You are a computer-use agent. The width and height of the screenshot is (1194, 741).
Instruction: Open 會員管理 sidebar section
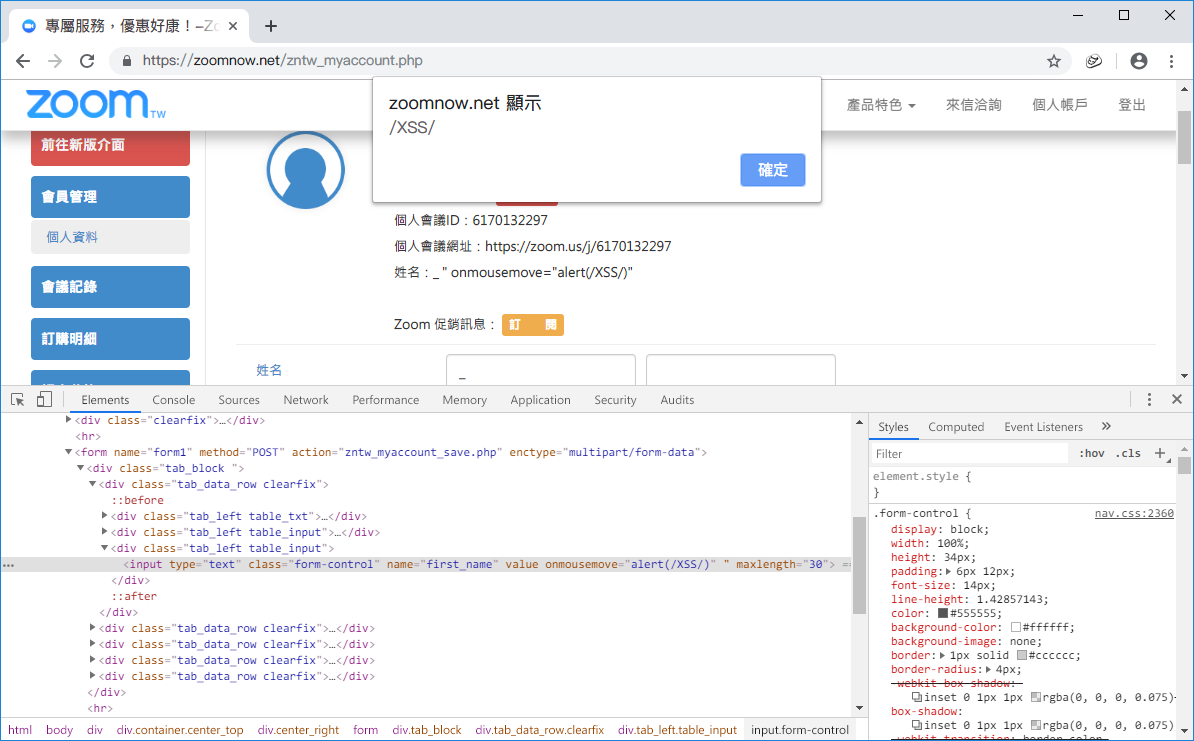tap(110, 196)
